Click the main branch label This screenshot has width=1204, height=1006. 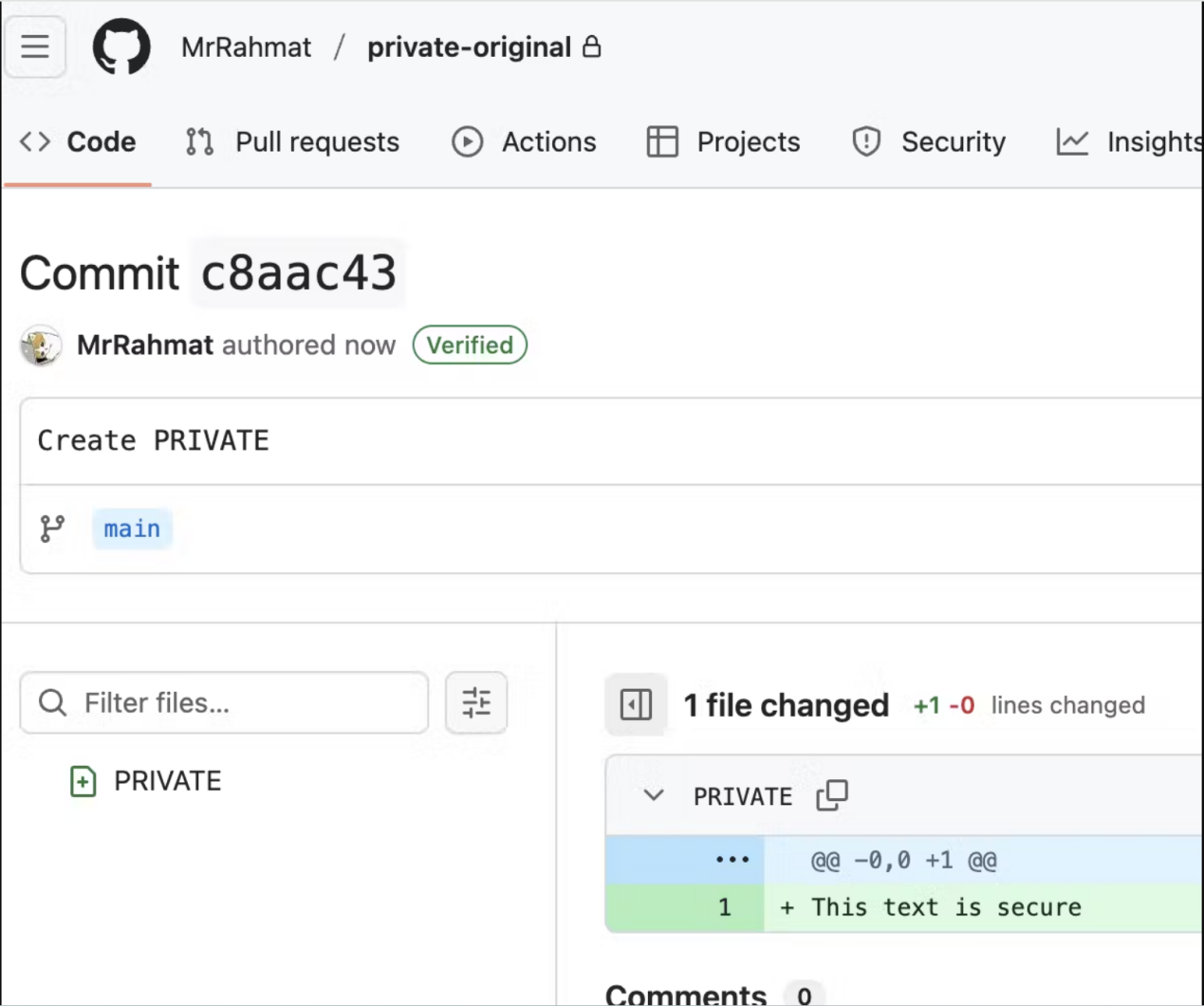[132, 529]
